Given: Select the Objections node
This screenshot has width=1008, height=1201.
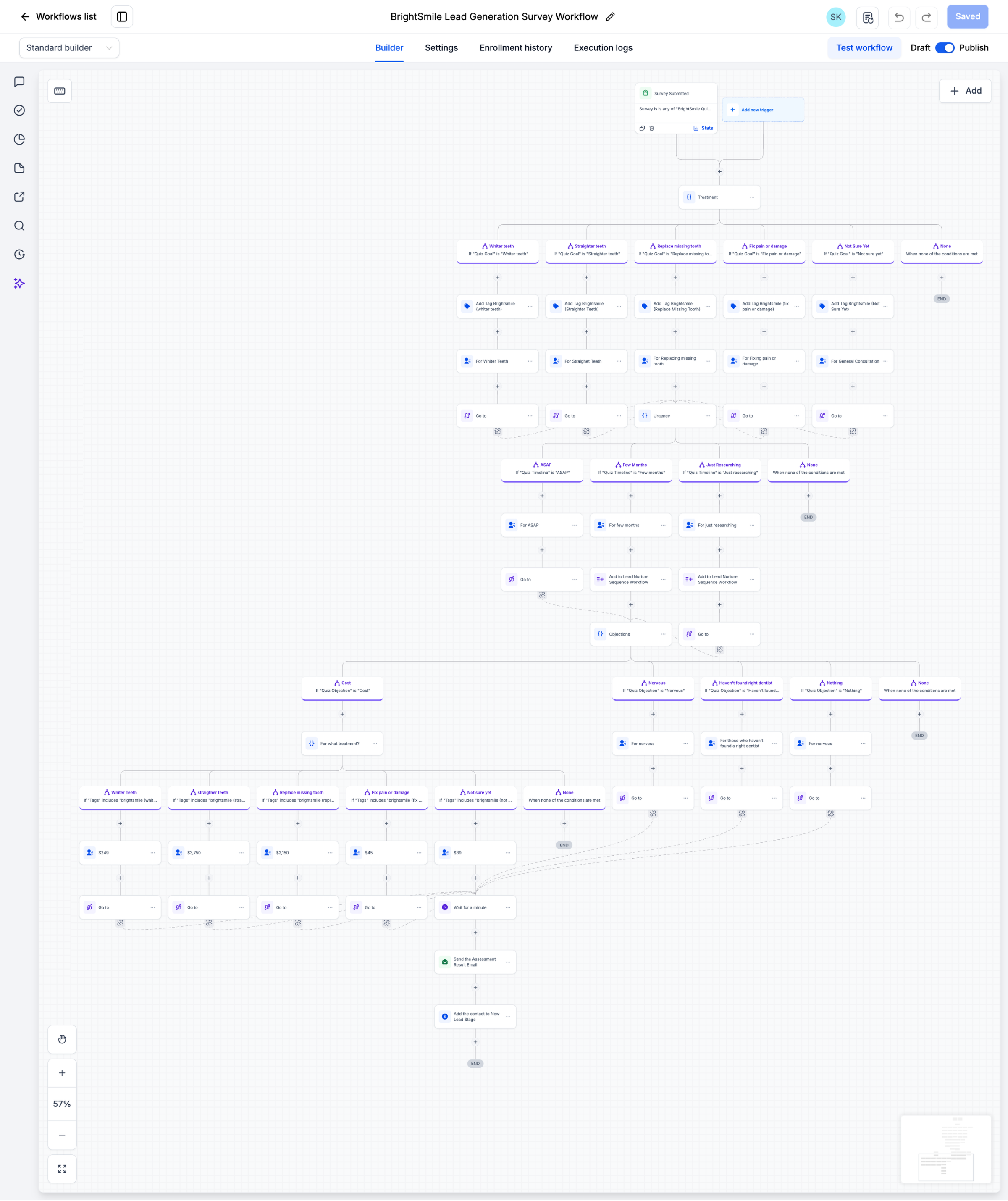Looking at the screenshot, I should [631, 634].
